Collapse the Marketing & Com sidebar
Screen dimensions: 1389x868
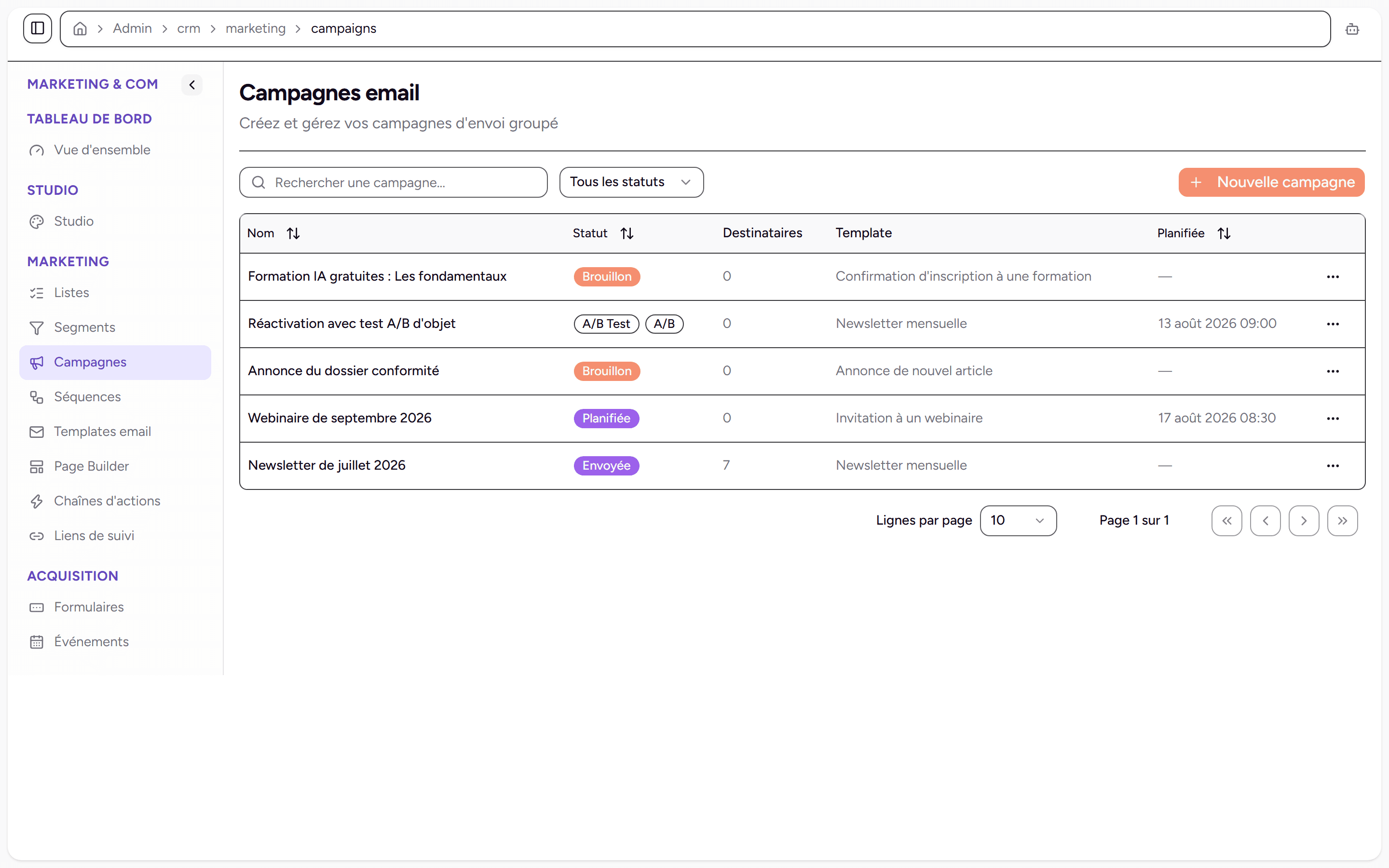coord(191,85)
